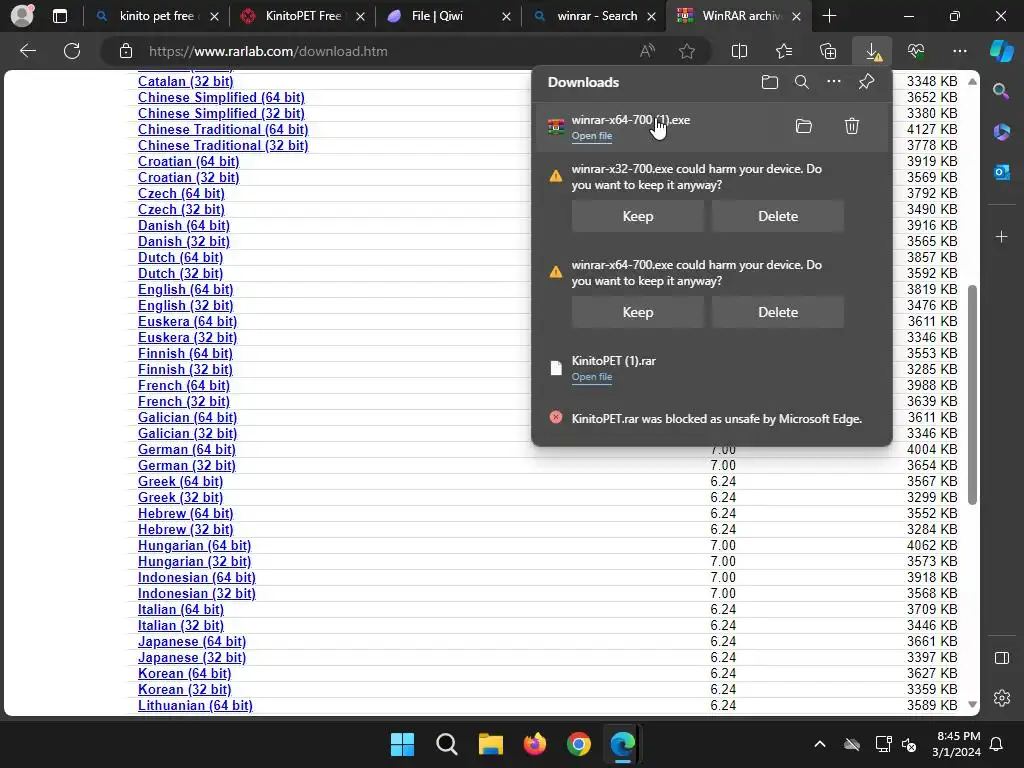The width and height of the screenshot is (1024, 768).
Task: Open File Explorer from taskbar
Action: pyautogui.click(x=490, y=744)
